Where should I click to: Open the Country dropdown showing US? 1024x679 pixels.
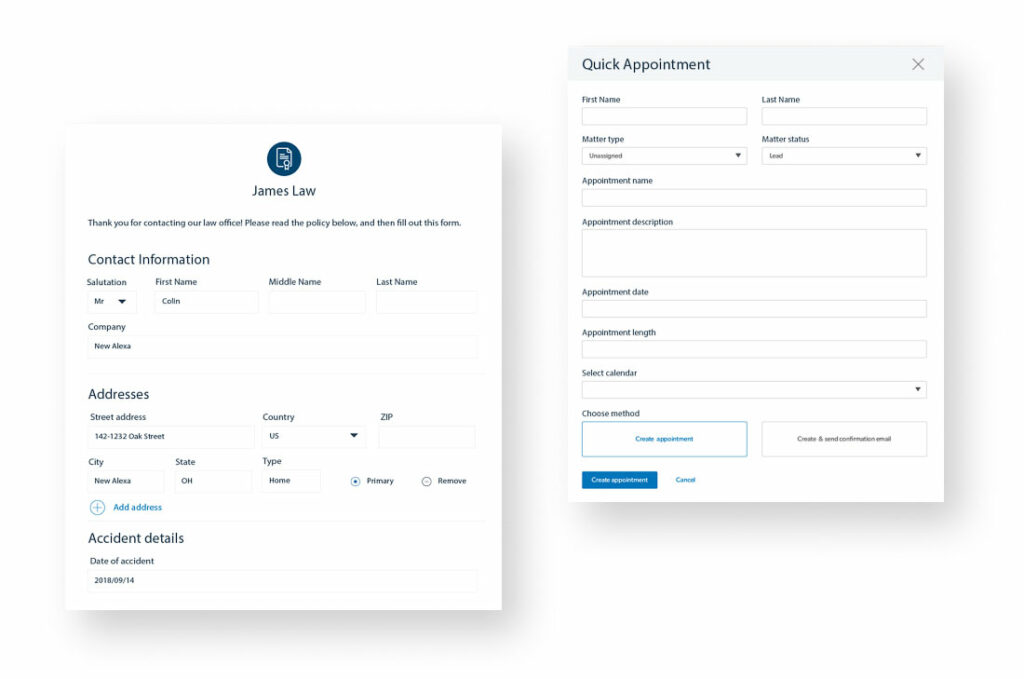pyautogui.click(x=314, y=436)
